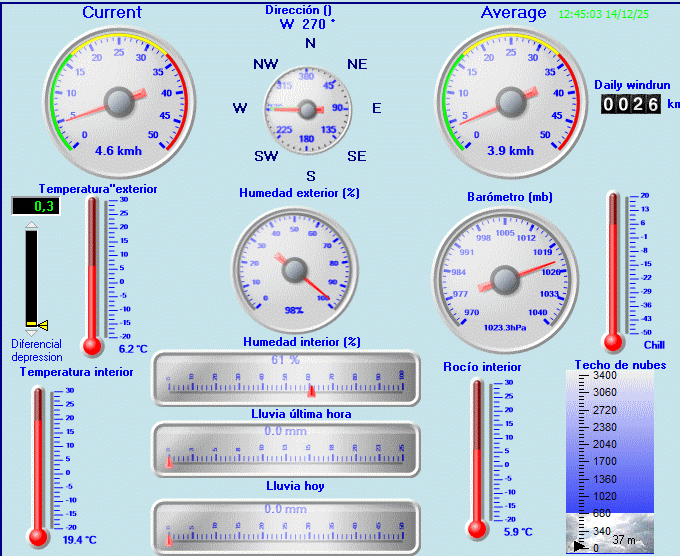The height and width of the screenshot is (556, 680).
Task: Click the Current wind speed gauge
Action: point(118,102)
